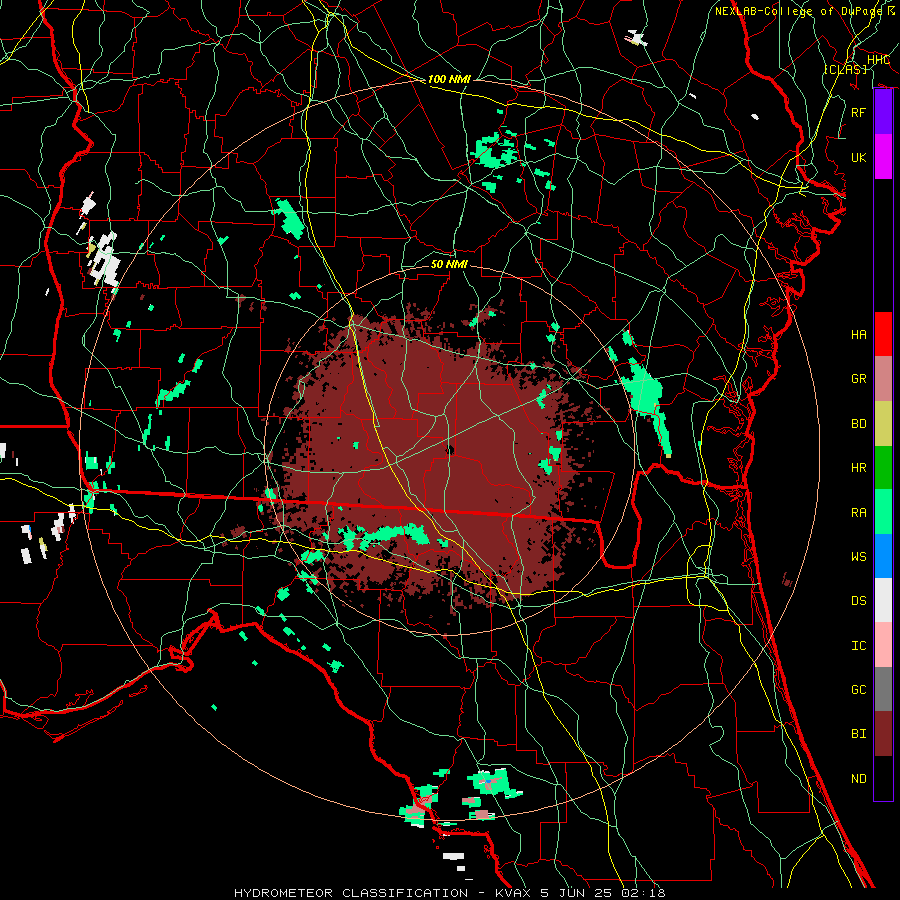Click the BD legend label
900x900 pixels.
tap(859, 424)
